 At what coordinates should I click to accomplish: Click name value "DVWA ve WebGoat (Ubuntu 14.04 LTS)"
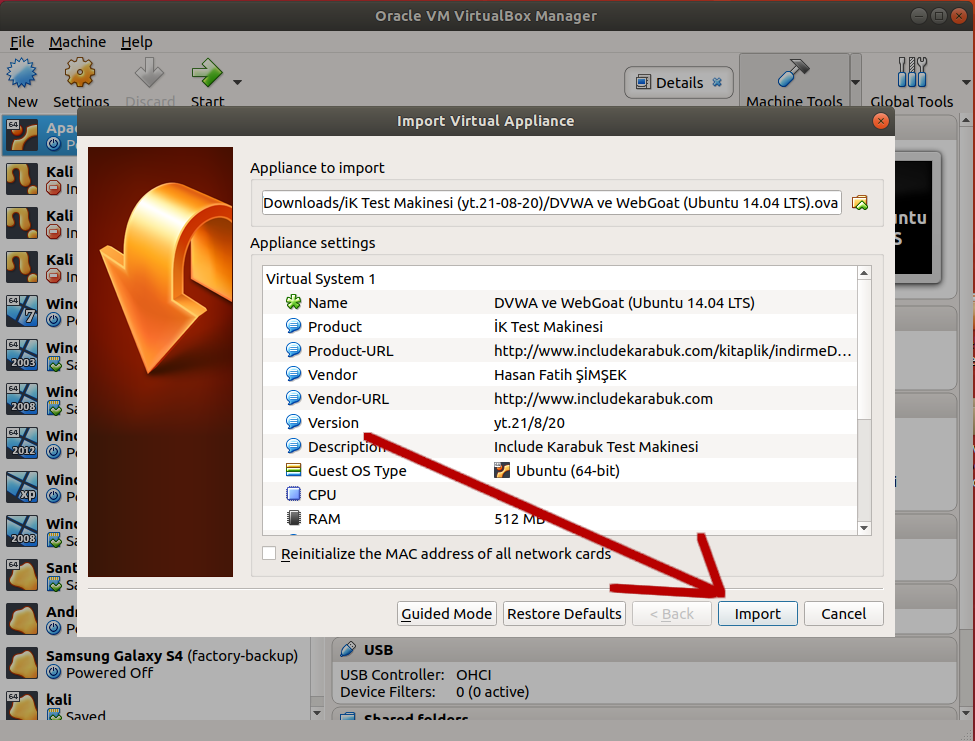(x=624, y=303)
